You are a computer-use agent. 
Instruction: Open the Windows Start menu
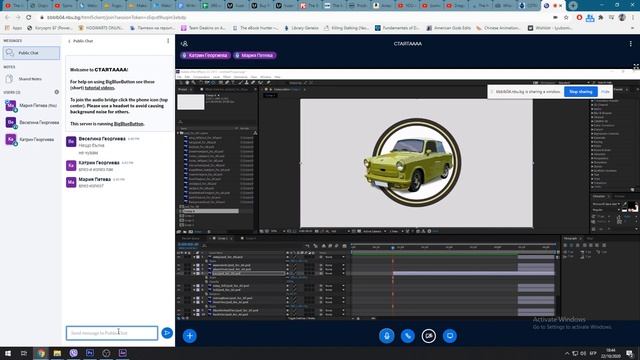pos(8,353)
